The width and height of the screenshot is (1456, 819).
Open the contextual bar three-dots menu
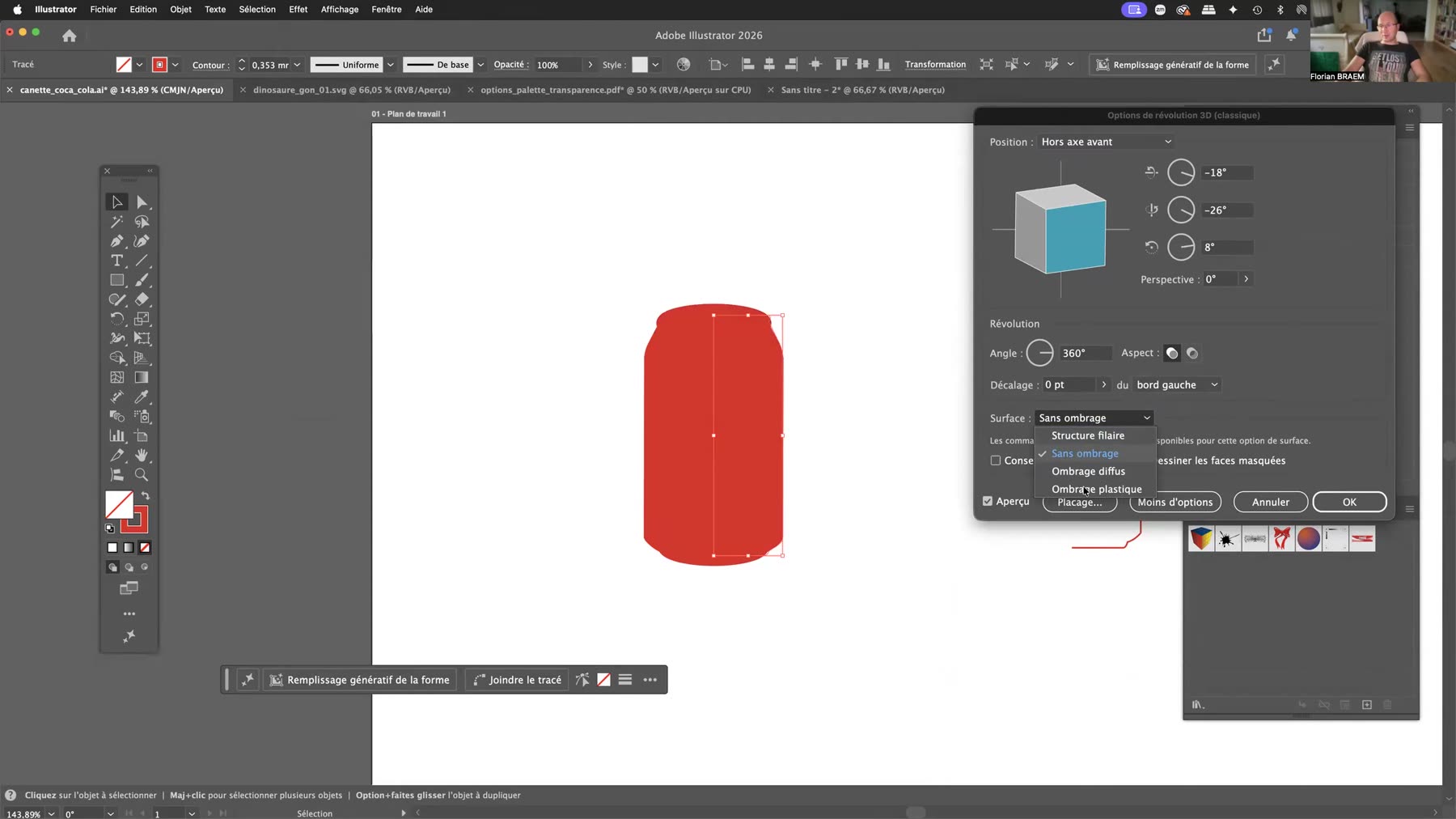pyautogui.click(x=650, y=680)
